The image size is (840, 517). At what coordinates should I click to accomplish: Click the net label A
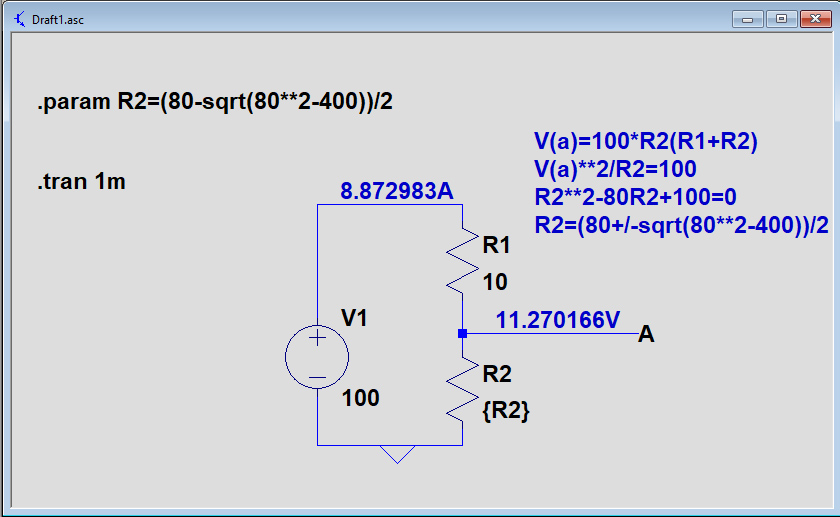pyautogui.click(x=646, y=334)
